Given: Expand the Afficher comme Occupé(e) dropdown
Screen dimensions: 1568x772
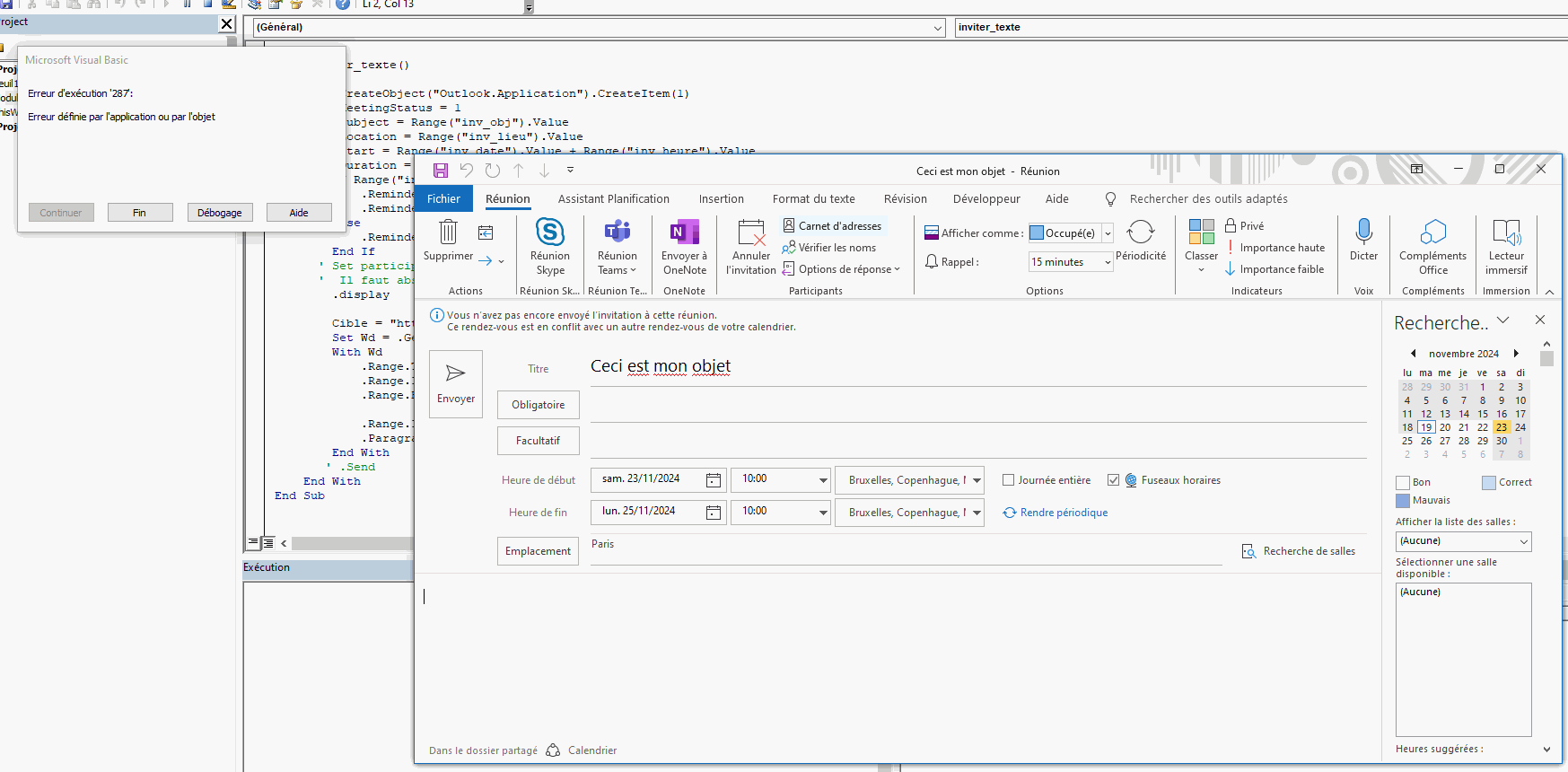Looking at the screenshot, I should tap(1108, 233).
